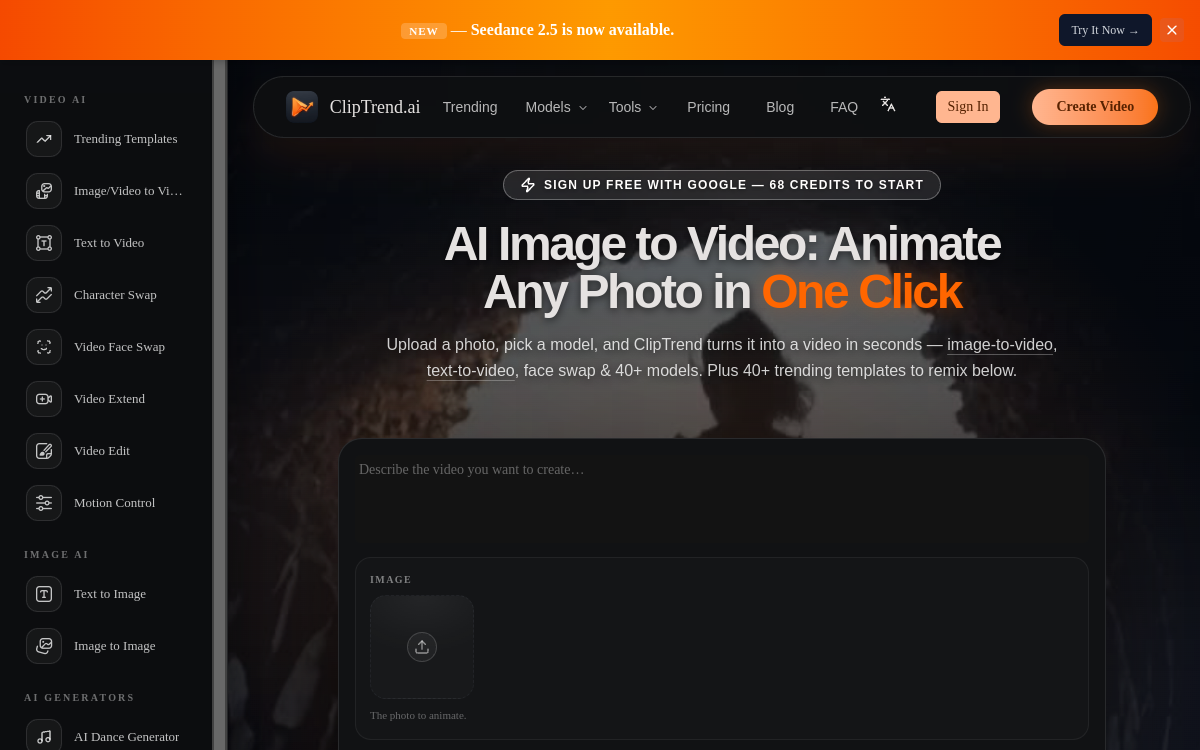Select the Text to Video icon
1200x750 pixels.
(44, 243)
